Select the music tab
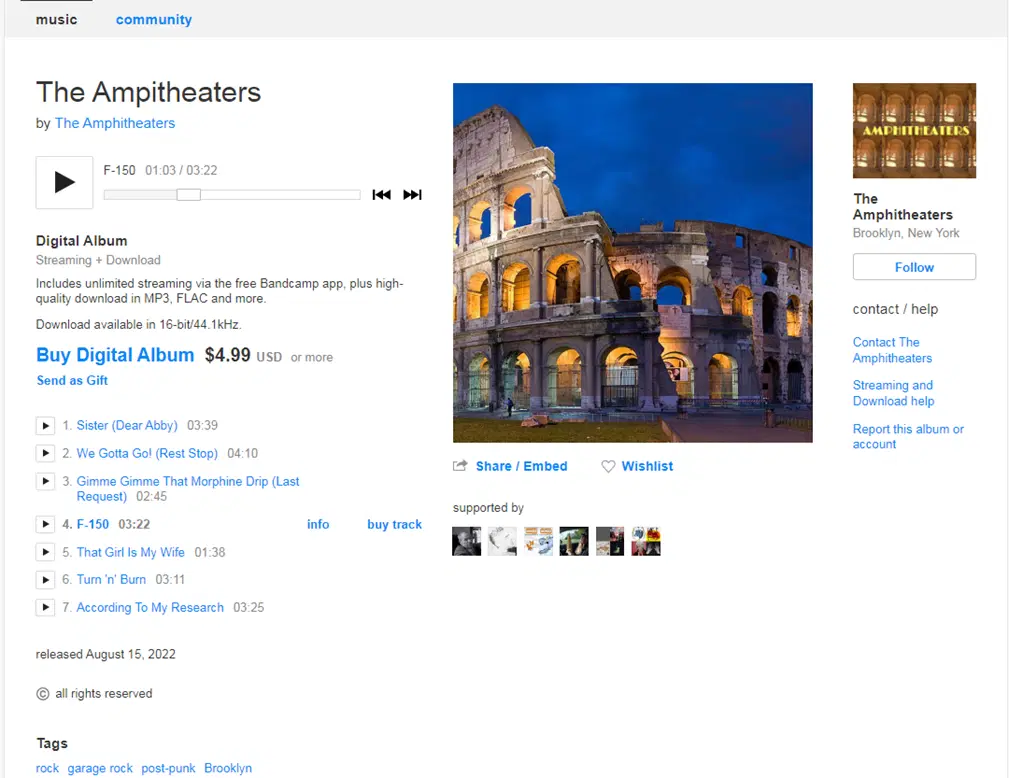The image size is (1009, 778). (x=56, y=19)
